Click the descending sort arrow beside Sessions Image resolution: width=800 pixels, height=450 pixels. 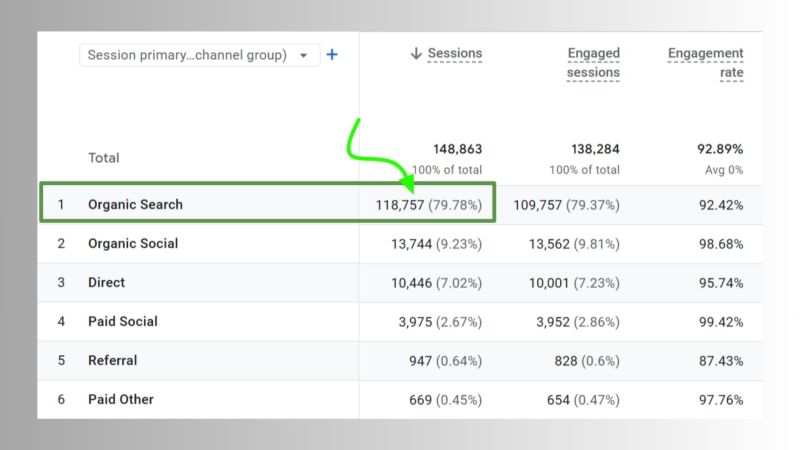coord(416,53)
